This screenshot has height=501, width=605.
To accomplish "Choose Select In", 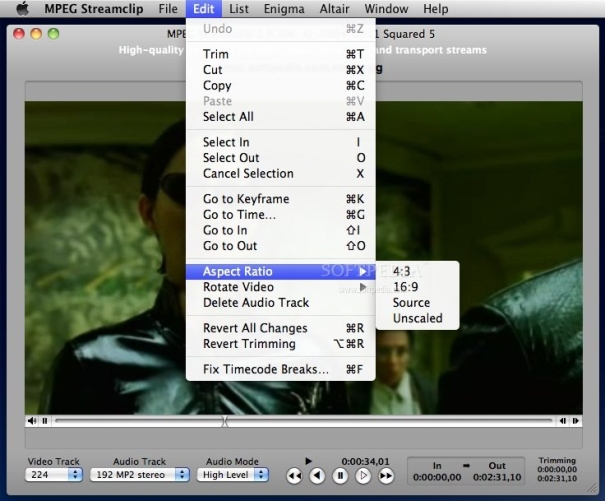I will pyautogui.click(x=281, y=142).
